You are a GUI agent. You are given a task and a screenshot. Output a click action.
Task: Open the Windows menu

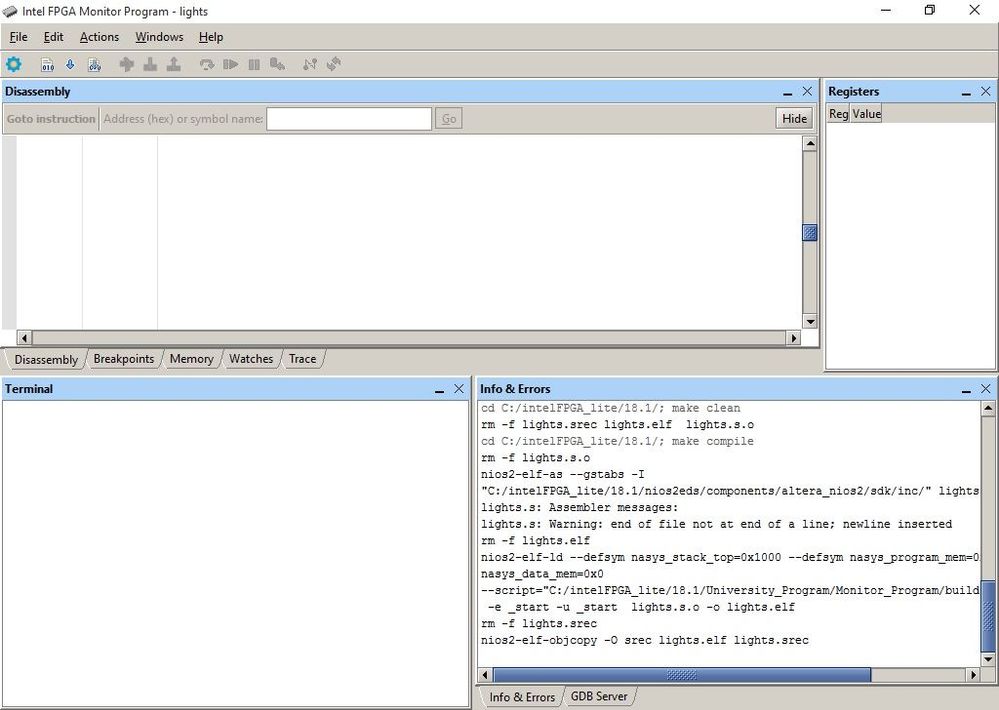point(159,37)
